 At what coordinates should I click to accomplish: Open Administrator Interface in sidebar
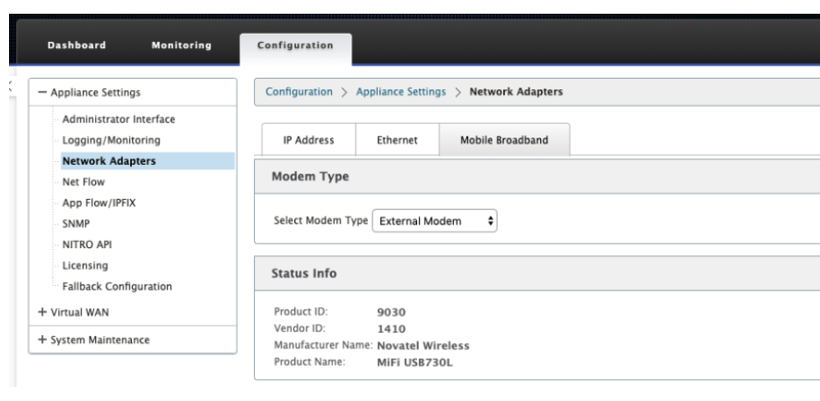[119, 119]
